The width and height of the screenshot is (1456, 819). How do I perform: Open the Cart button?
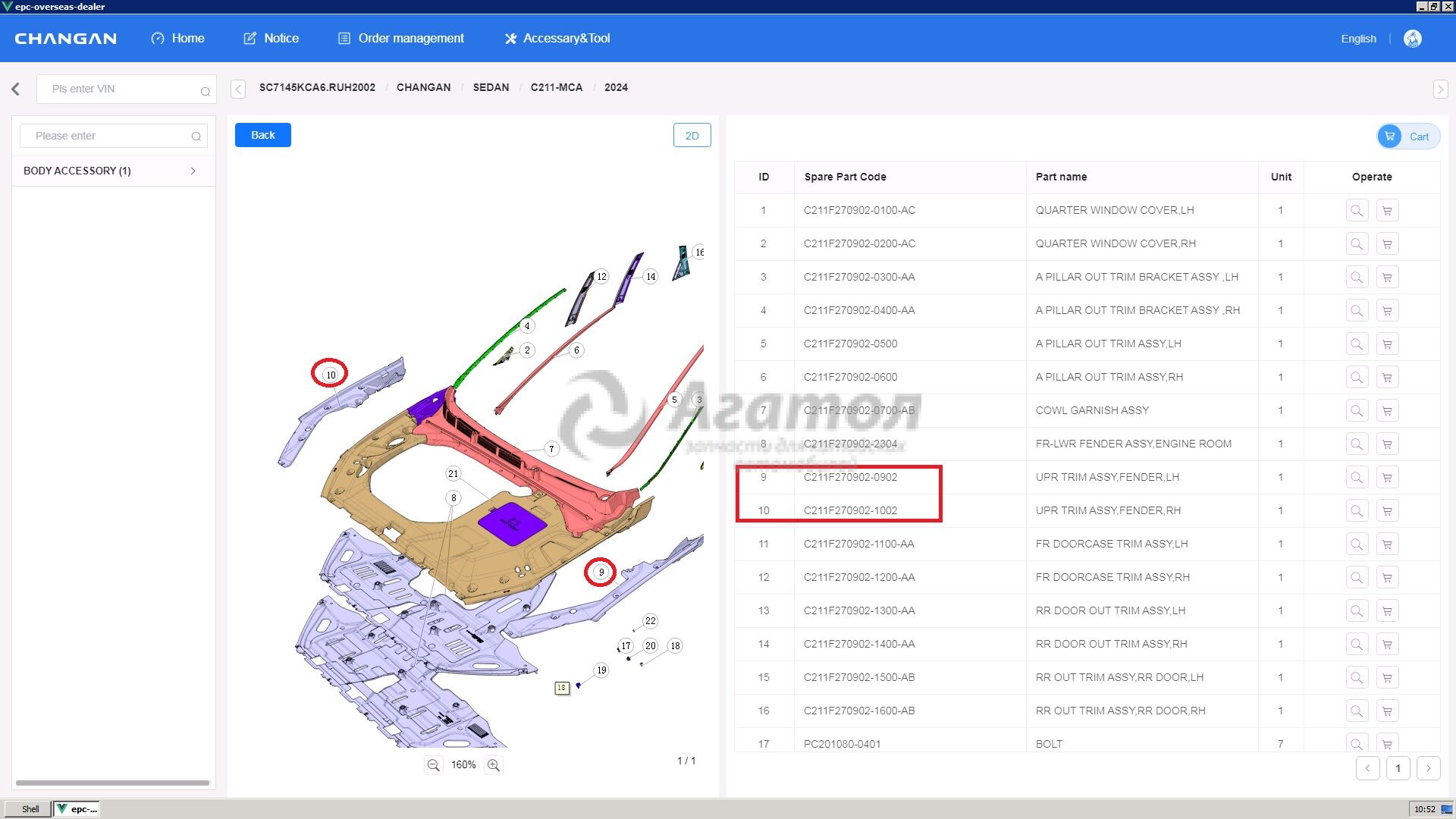click(1407, 136)
